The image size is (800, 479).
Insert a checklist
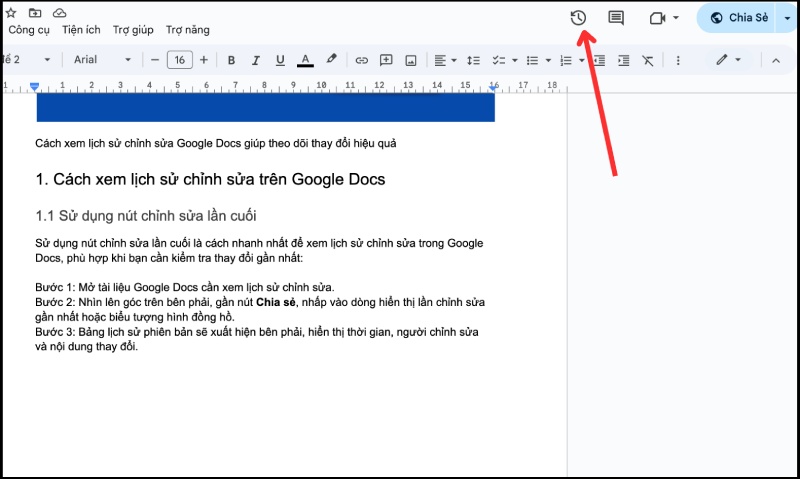(x=498, y=61)
